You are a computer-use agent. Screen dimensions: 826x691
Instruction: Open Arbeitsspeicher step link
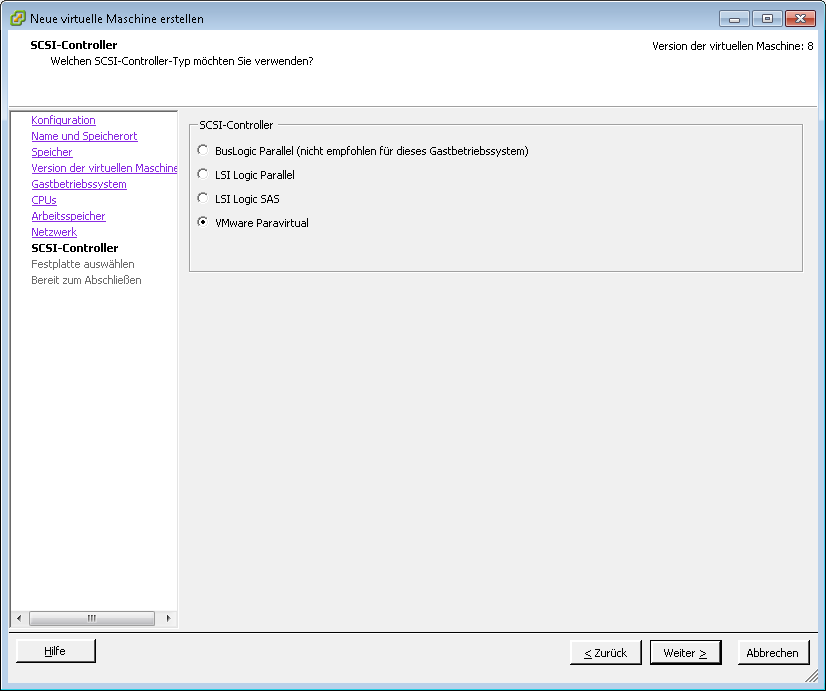(x=68, y=216)
